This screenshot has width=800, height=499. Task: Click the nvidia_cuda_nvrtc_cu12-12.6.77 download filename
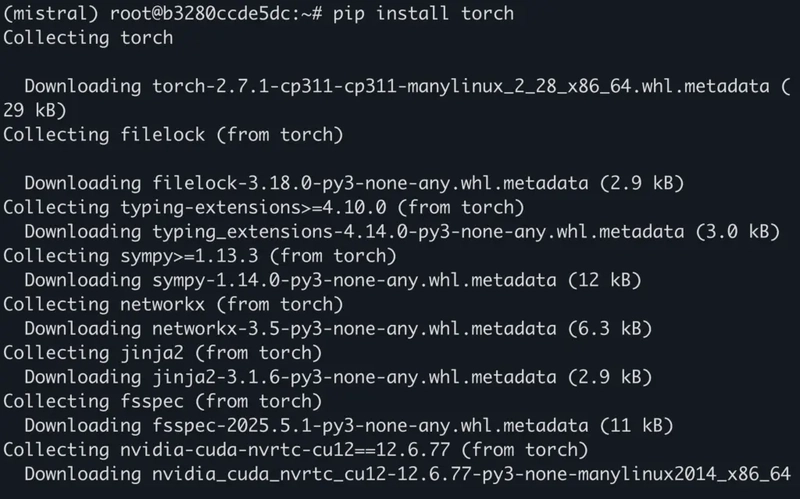[472, 472]
